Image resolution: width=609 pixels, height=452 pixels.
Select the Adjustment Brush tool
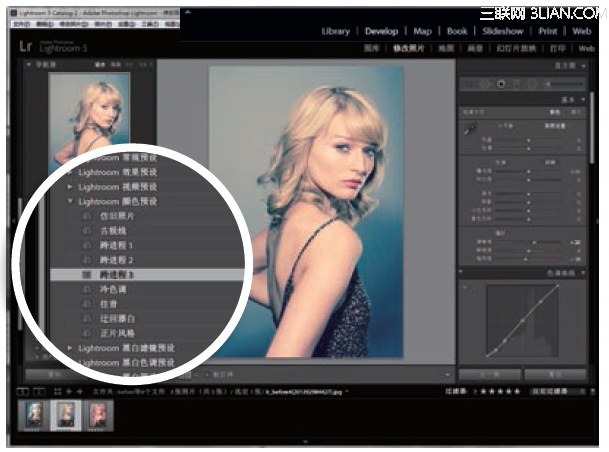564,84
